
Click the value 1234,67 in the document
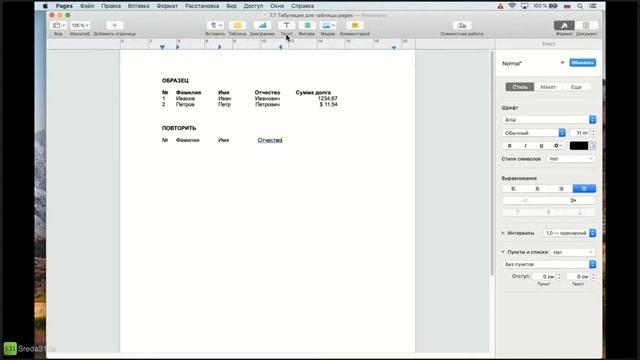(328, 98)
